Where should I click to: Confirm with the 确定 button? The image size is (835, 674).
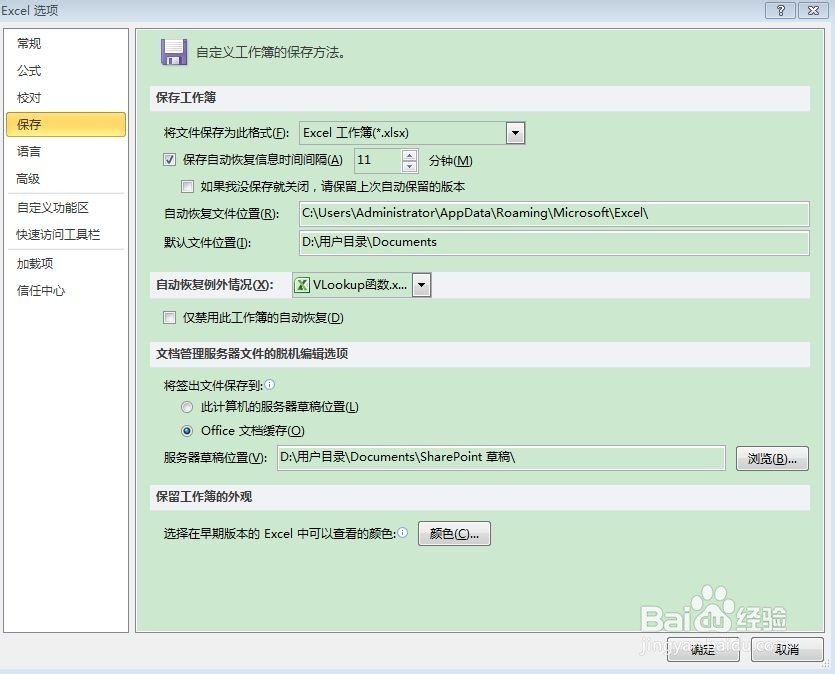703,650
